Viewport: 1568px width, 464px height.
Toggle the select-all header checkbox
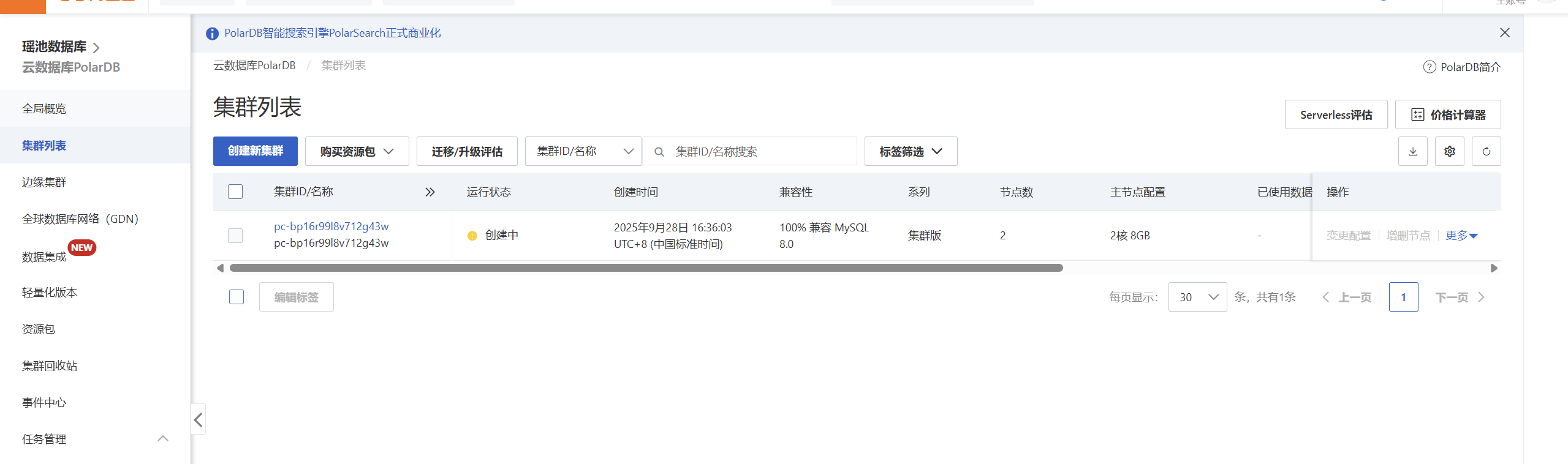pos(235,192)
